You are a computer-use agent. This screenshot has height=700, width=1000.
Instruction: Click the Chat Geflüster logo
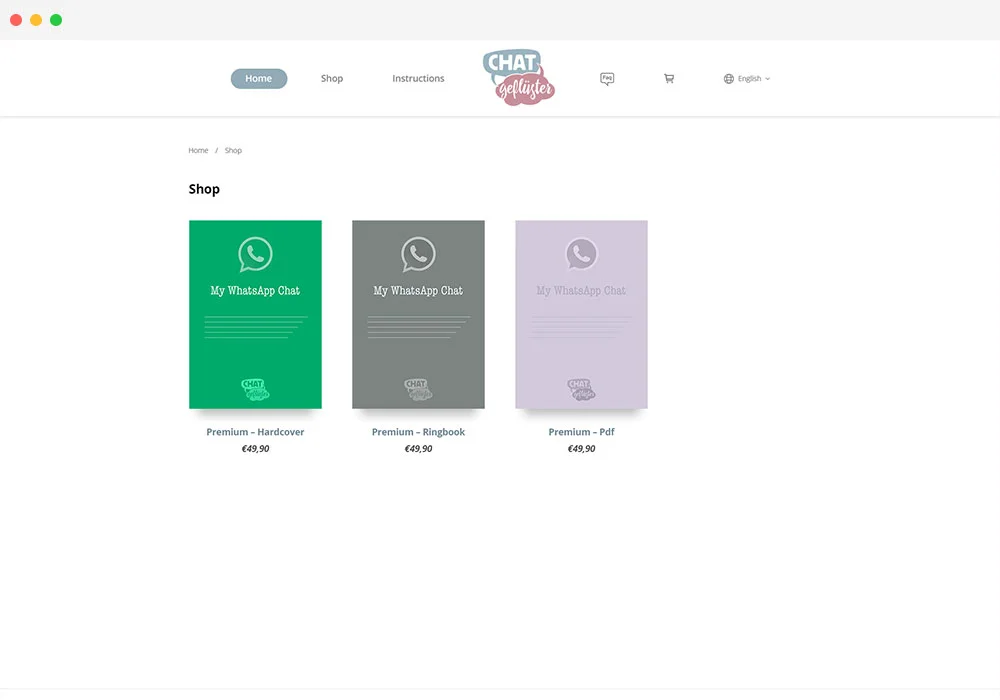point(518,77)
